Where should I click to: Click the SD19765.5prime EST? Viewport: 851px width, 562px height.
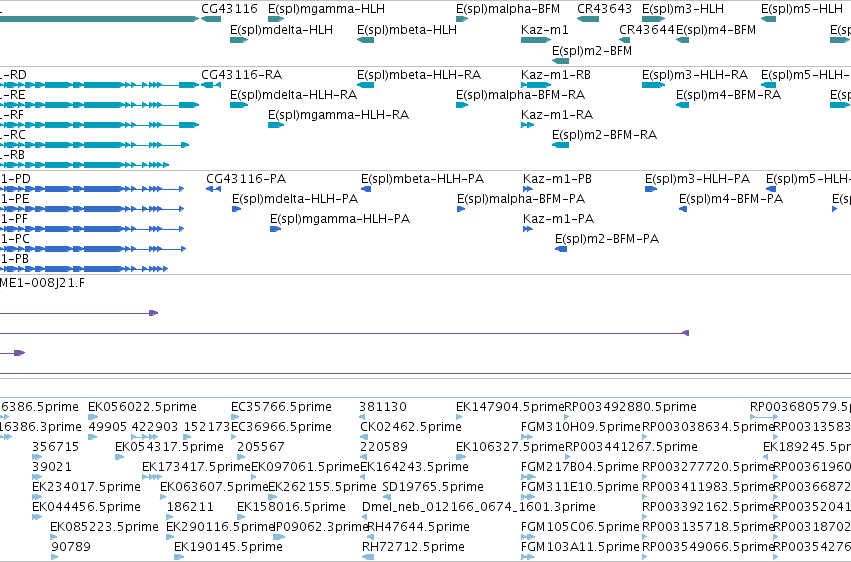coord(385,497)
